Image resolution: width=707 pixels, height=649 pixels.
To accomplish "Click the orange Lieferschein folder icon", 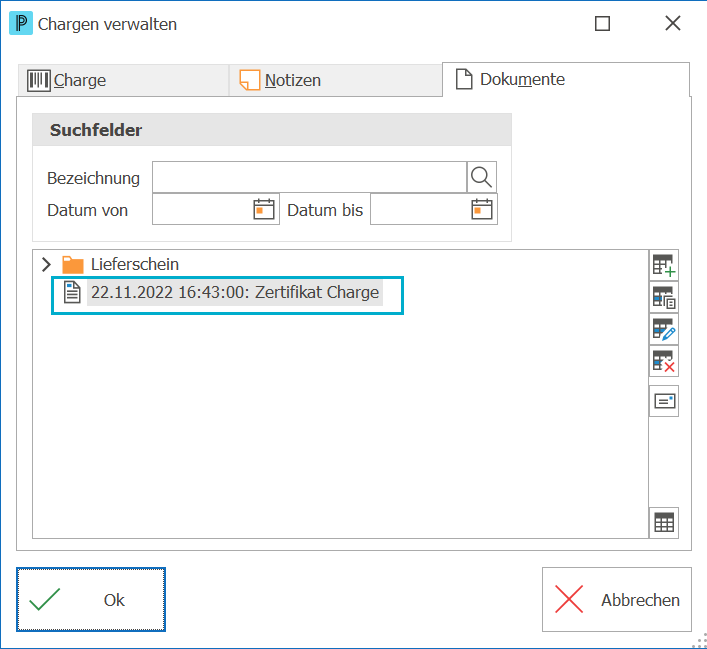I will (x=73, y=265).
